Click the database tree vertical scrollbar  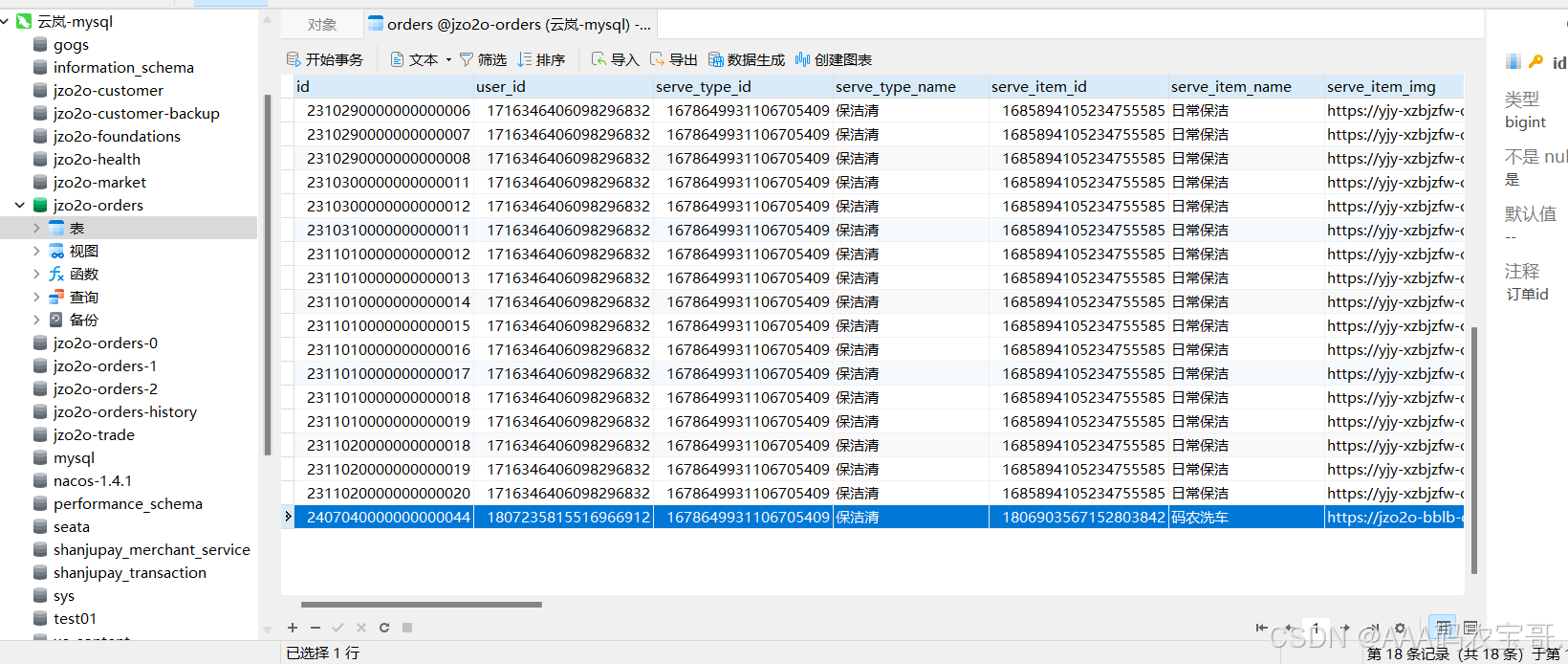(x=267, y=275)
